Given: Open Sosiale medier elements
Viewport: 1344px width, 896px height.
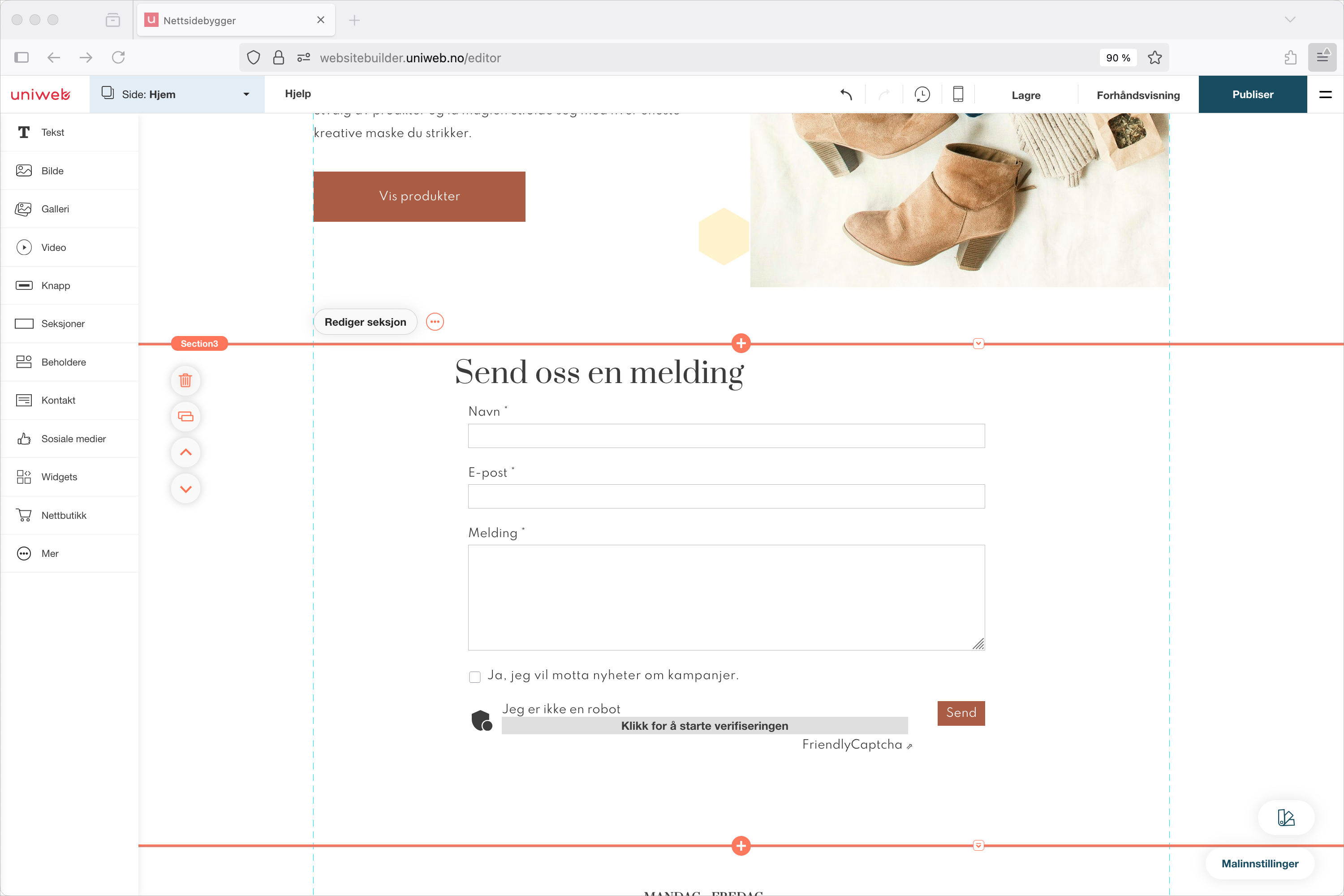Looking at the screenshot, I should tap(69, 438).
